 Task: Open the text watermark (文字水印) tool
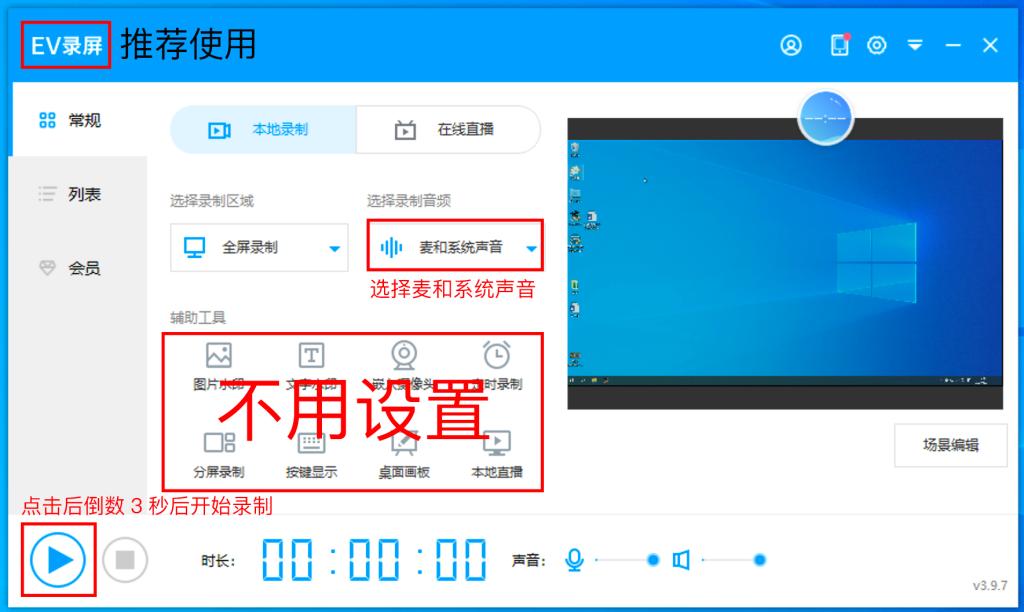(312, 355)
